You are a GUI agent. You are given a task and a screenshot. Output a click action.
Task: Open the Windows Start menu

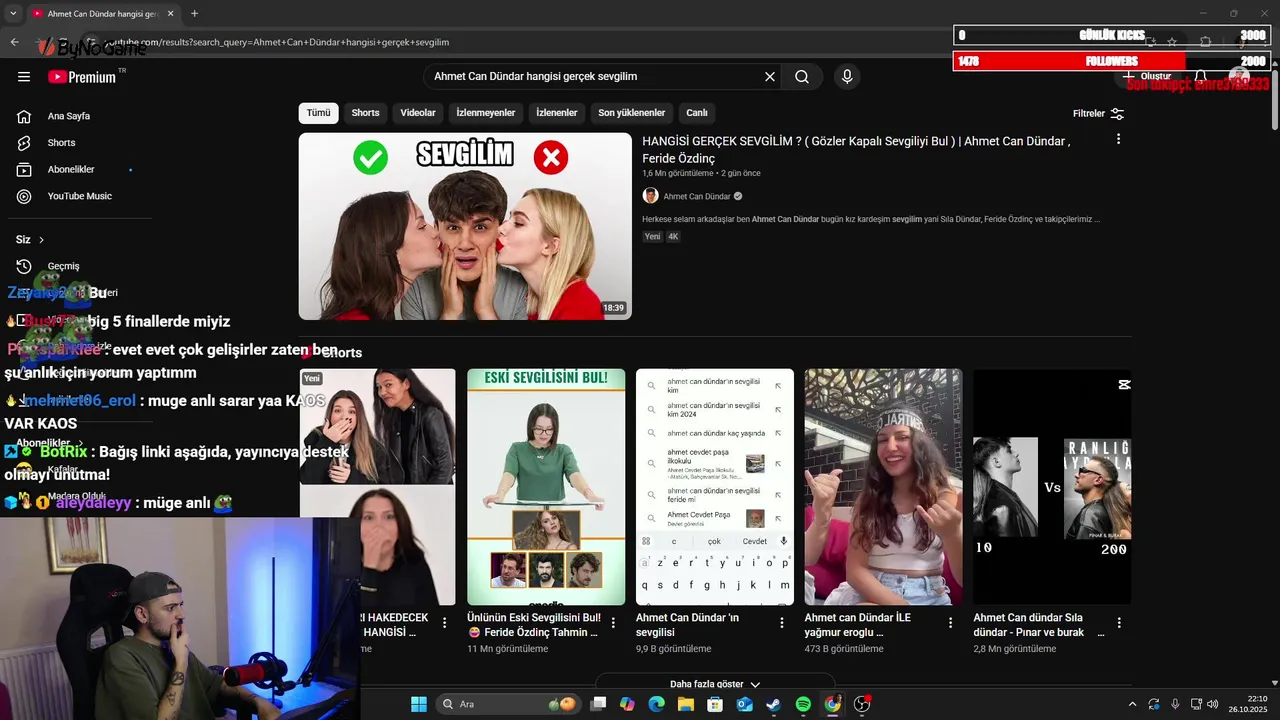[x=418, y=704]
